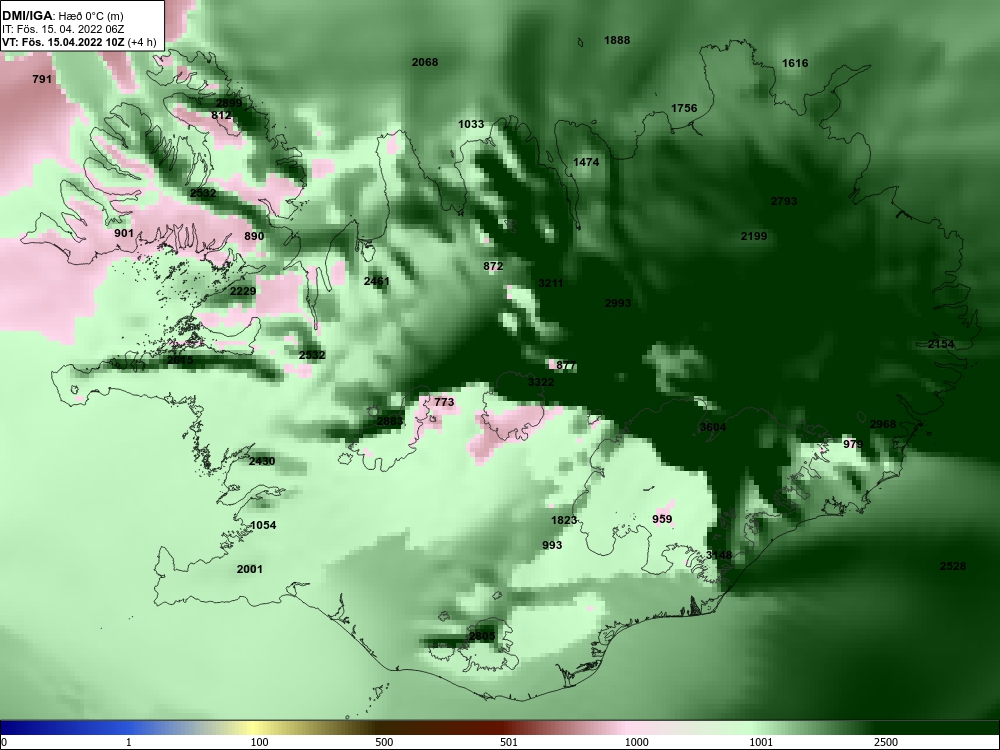The image size is (1000, 750).
Task: Select the 2968 value label
Action: pyautogui.click(x=883, y=425)
